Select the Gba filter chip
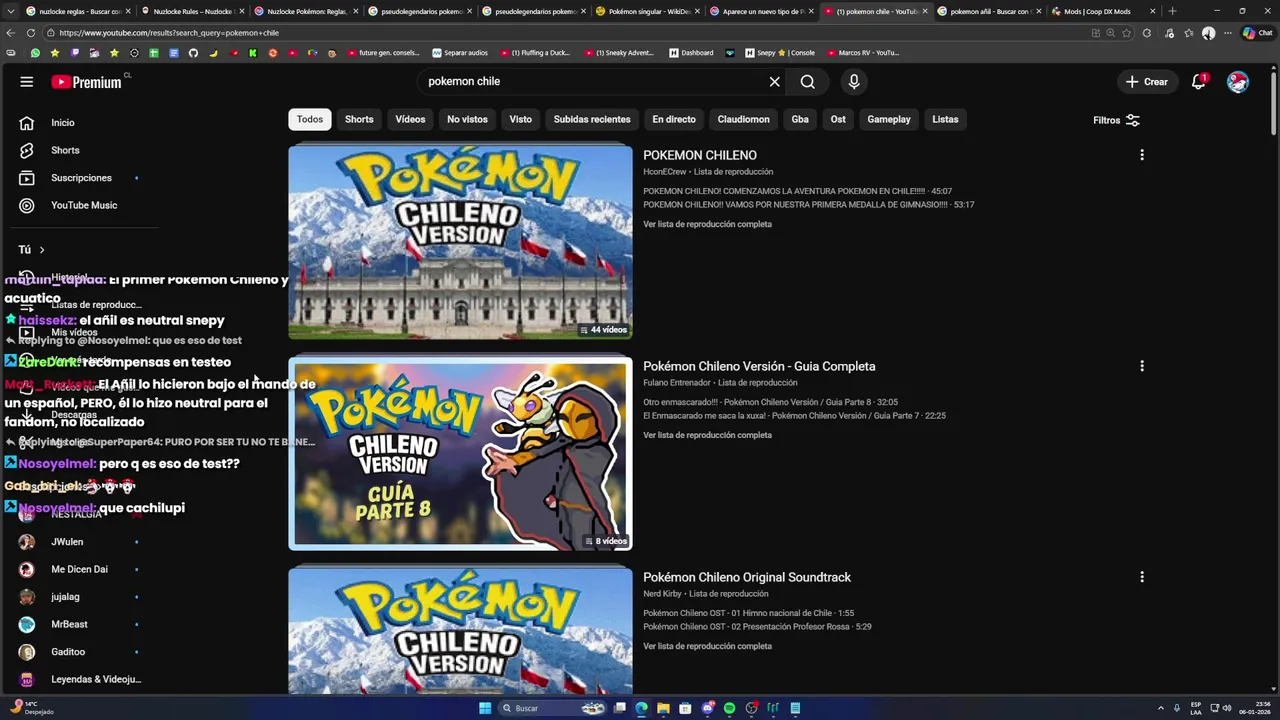The height and width of the screenshot is (720, 1280). click(x=800, y=119)
